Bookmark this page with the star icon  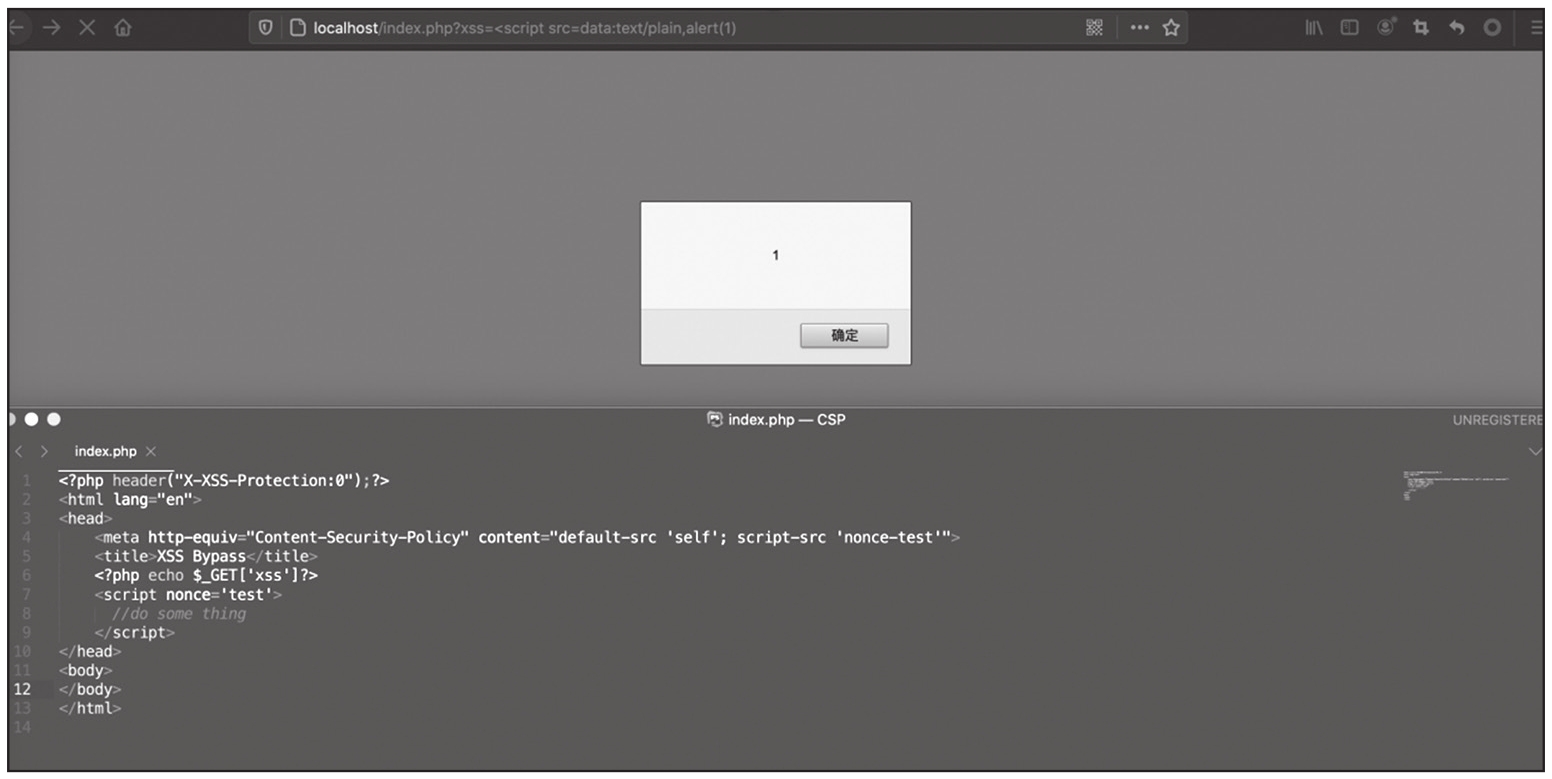tap(1171, 28)
